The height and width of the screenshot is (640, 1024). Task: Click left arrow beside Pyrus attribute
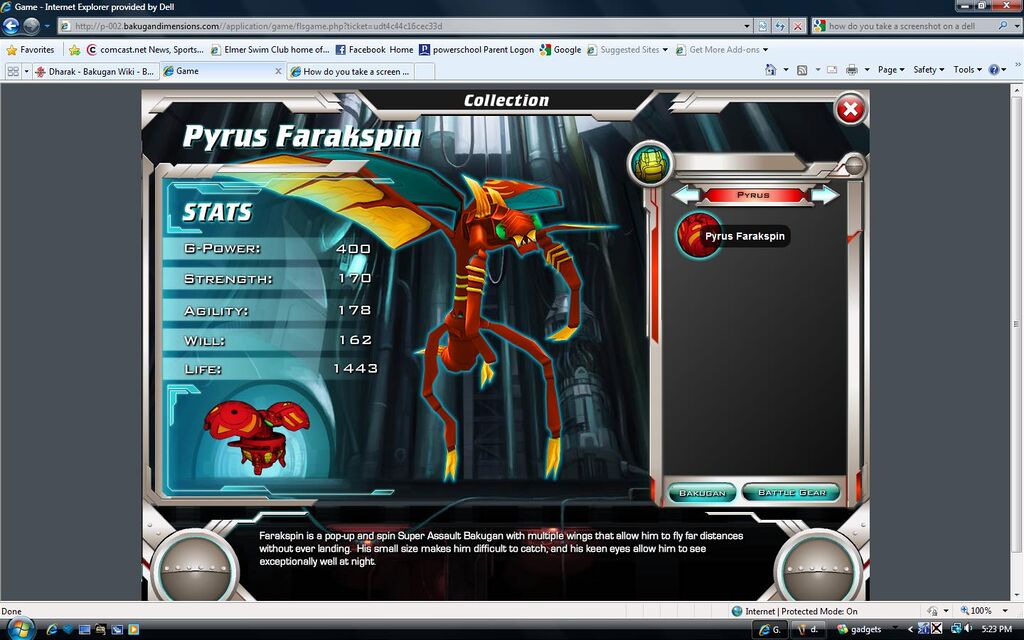[x=684, y=195]
